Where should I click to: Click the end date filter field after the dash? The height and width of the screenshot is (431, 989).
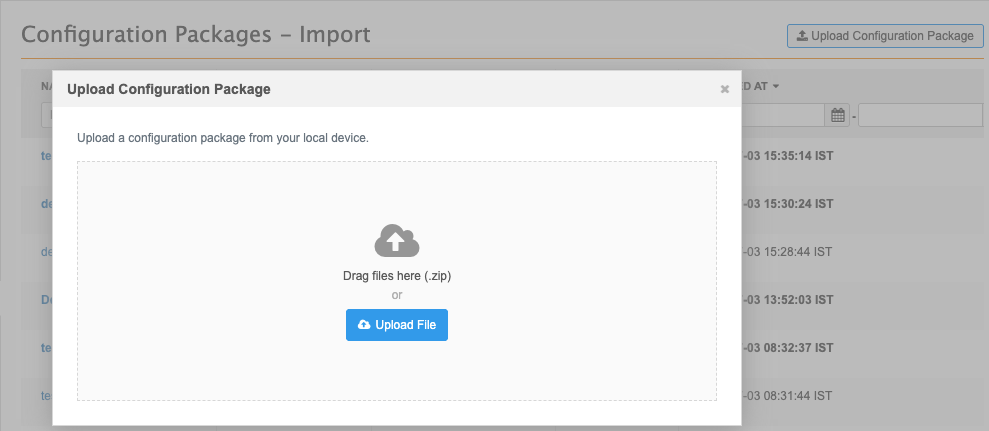pos(920,115)
